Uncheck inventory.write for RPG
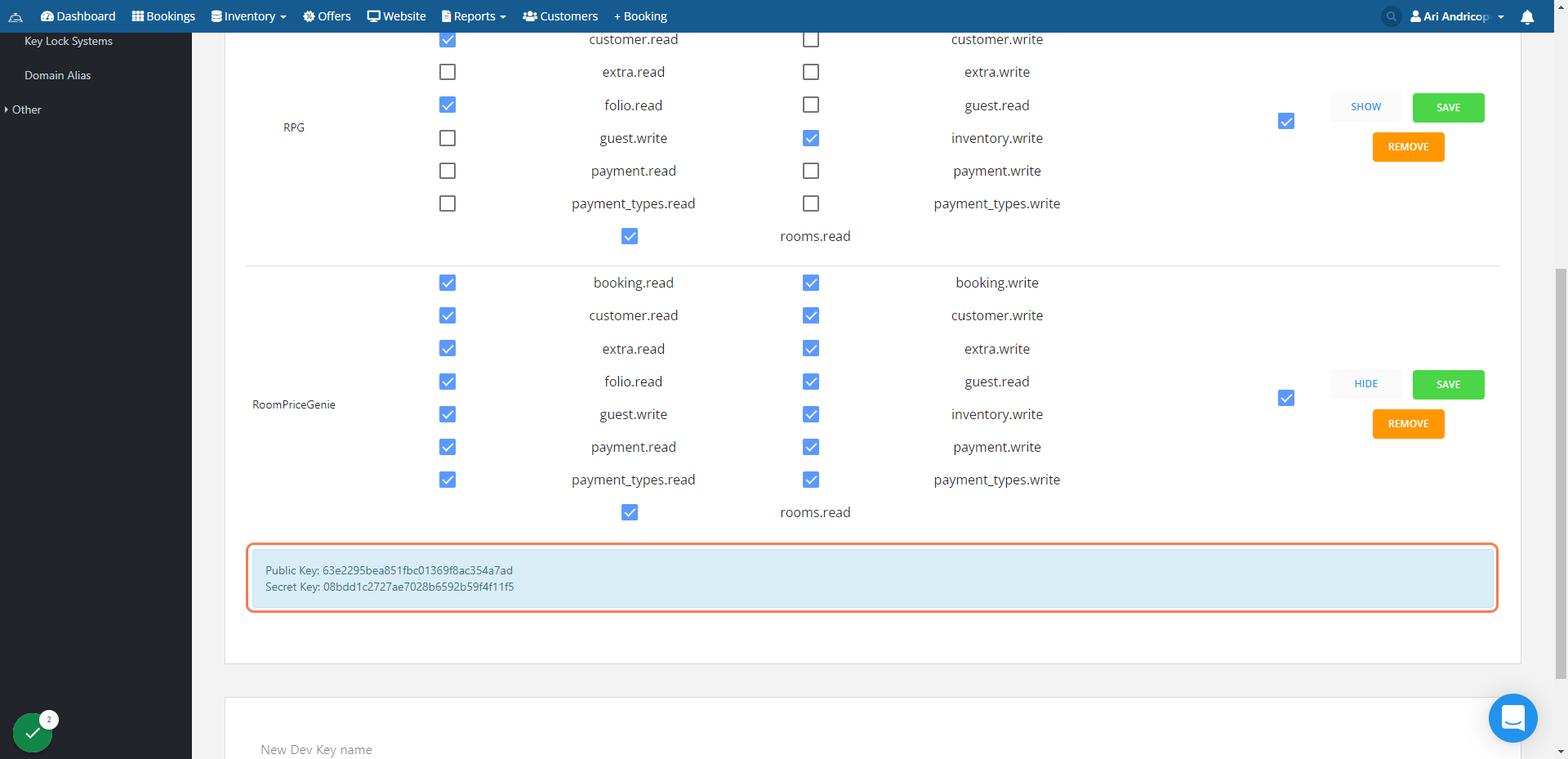This screenshot has height=759, width=1568. 811,138
